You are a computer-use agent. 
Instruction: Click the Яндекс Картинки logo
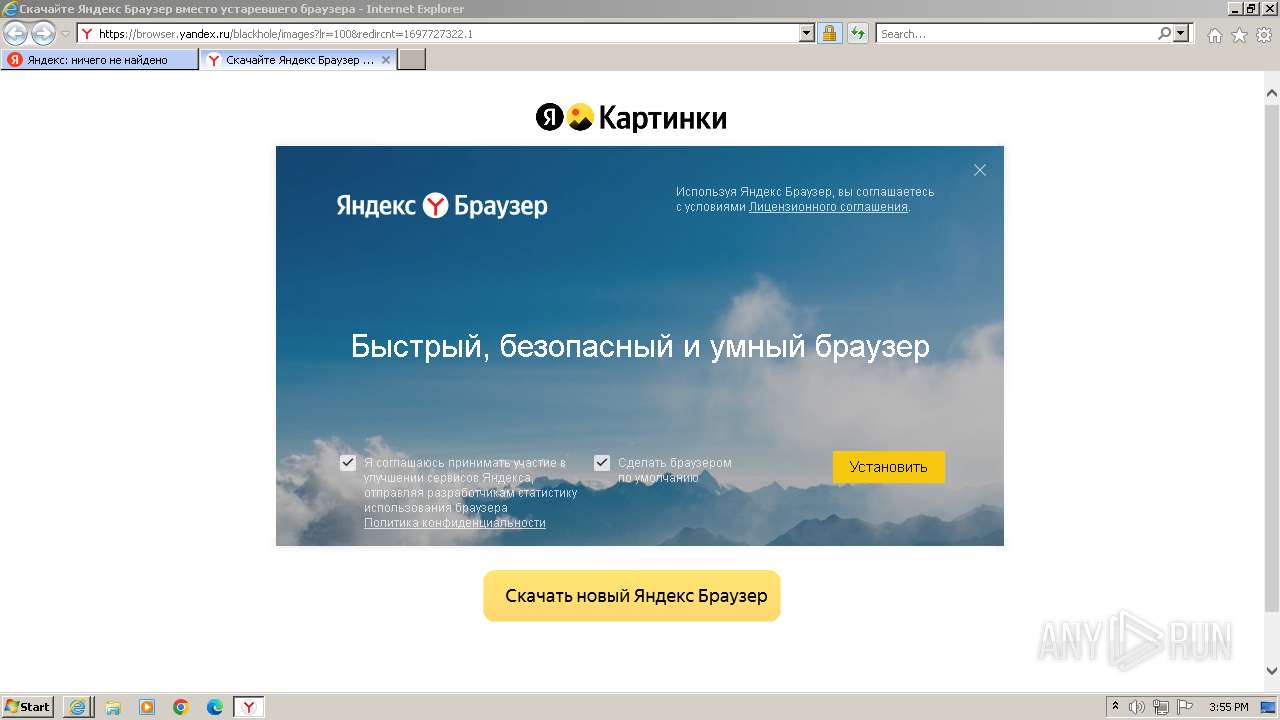(x=631, y=118)
